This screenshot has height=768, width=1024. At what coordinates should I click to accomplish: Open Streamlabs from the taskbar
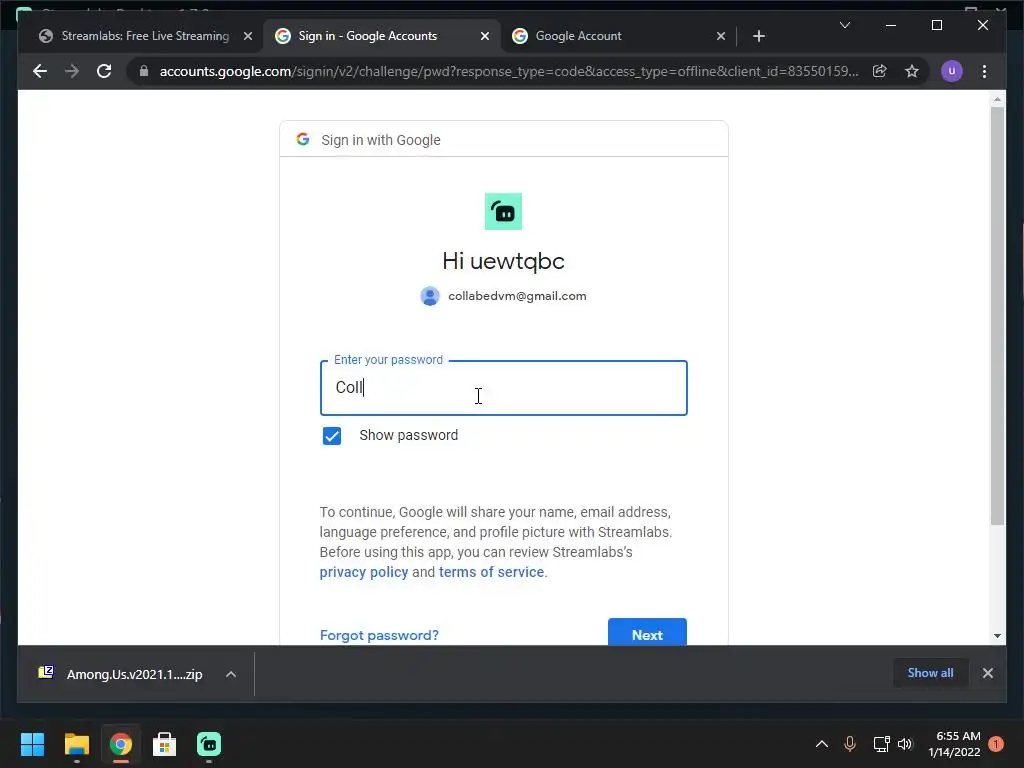[209, 744]
